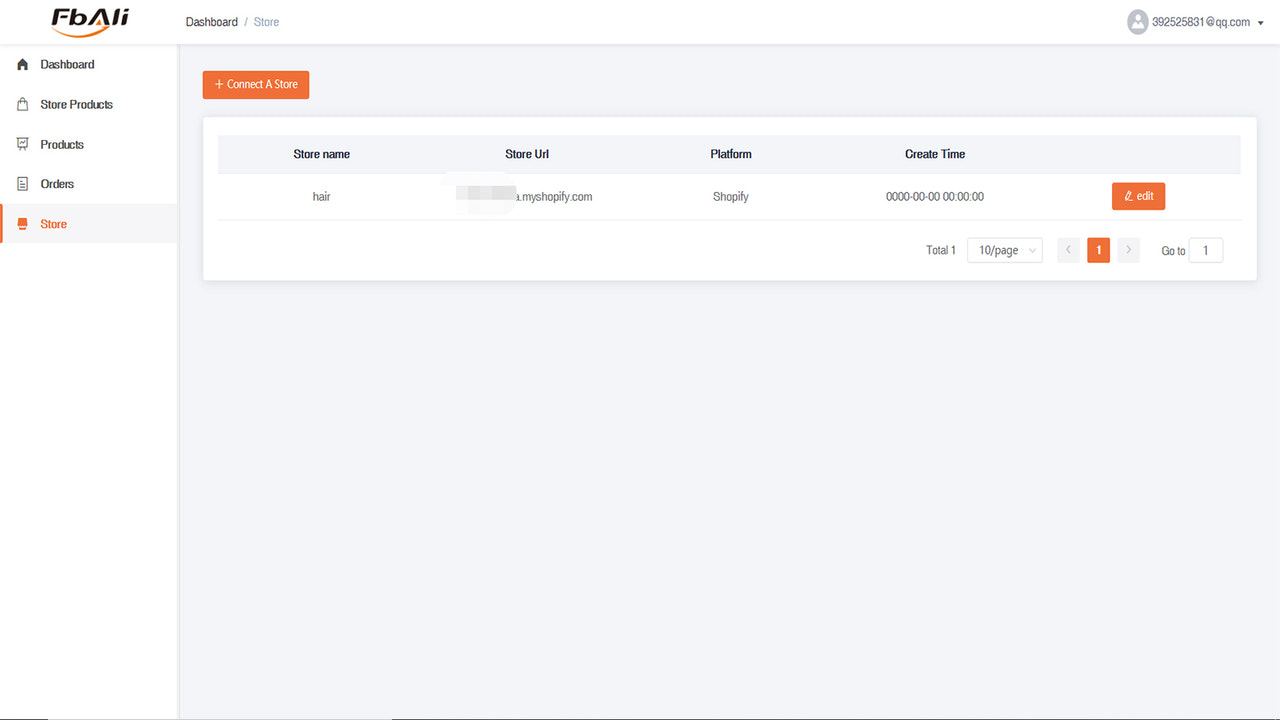The image size is (1280, 720).
Task: Click the Connect A Store button
Action: click(x=256, y=85)
